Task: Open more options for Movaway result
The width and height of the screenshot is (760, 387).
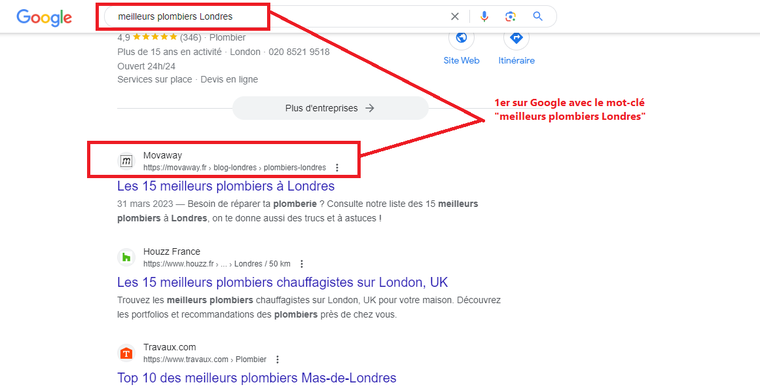Action: (337, 168)
